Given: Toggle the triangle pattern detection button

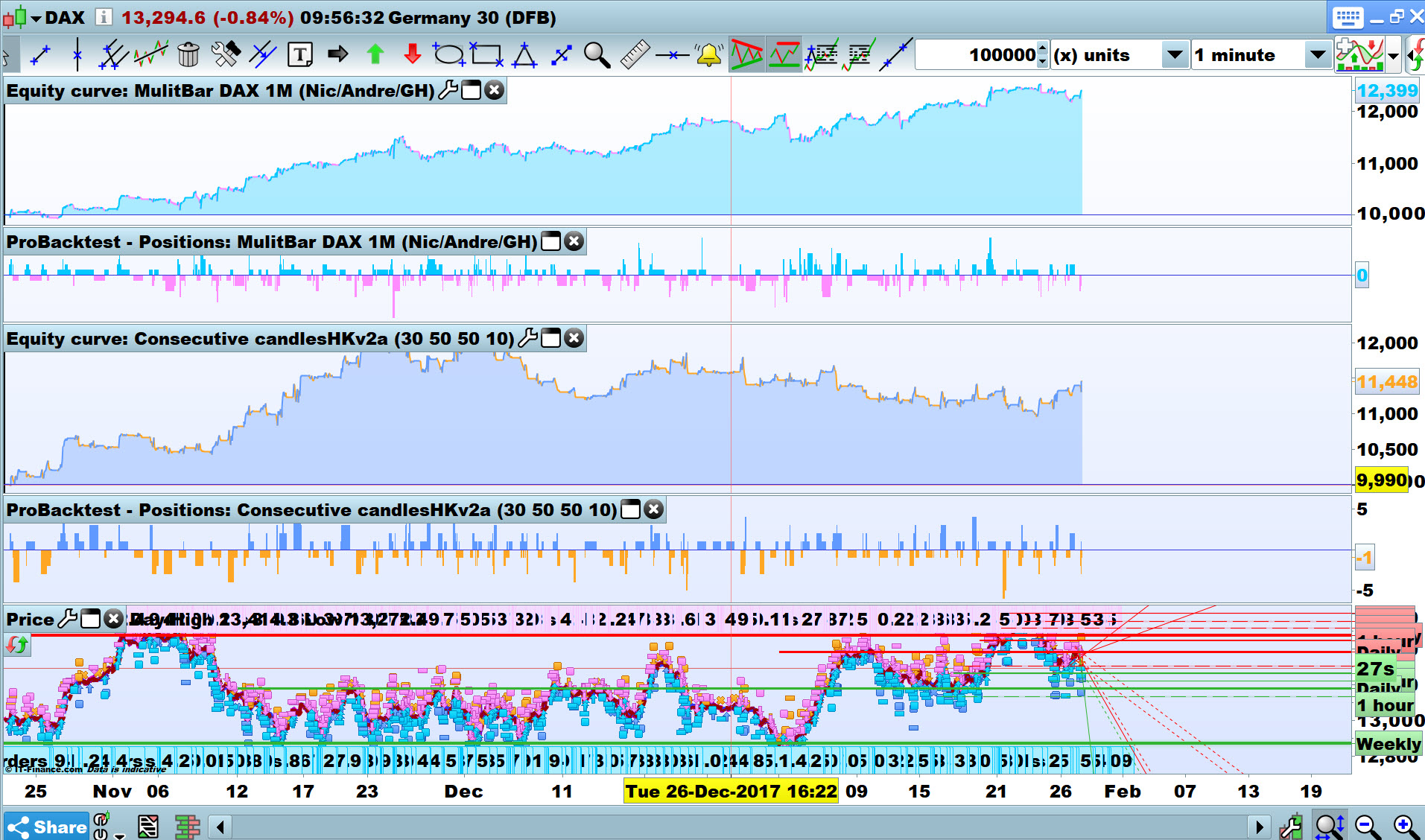Looking at the screenshot, I should [x=746, y=55].
